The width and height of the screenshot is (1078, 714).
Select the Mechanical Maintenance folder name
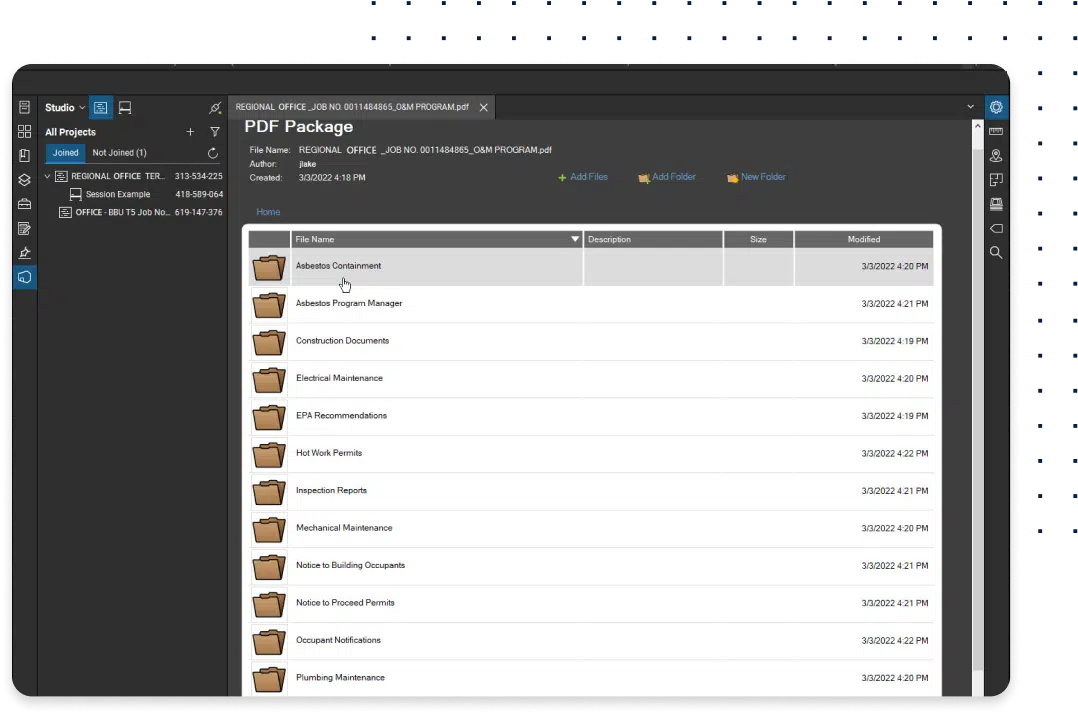pos(344,528)
